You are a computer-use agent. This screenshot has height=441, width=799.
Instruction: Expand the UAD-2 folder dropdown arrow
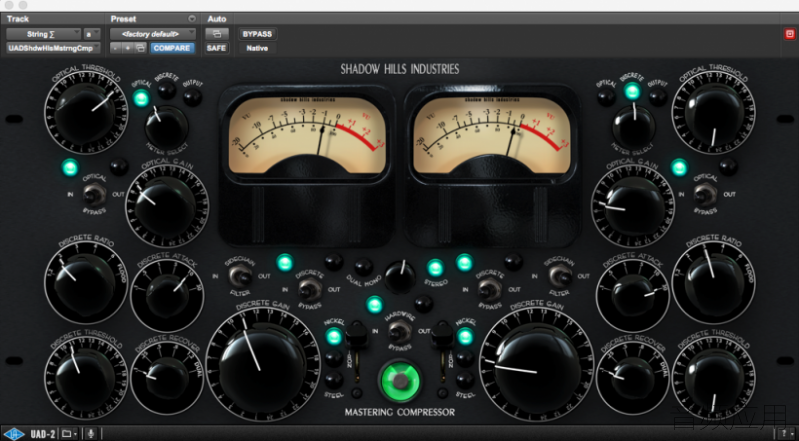75,434
